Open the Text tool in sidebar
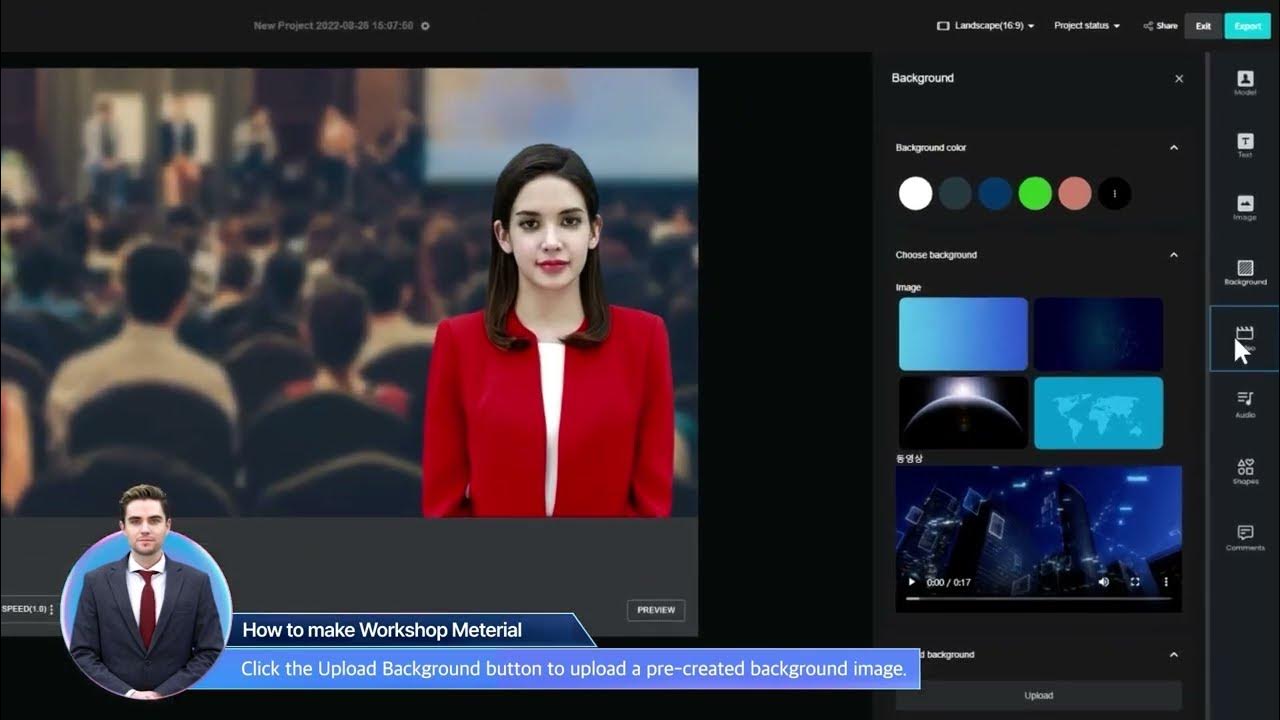The height and width of the screenshot is (720, 1280). pos(1245,145)
